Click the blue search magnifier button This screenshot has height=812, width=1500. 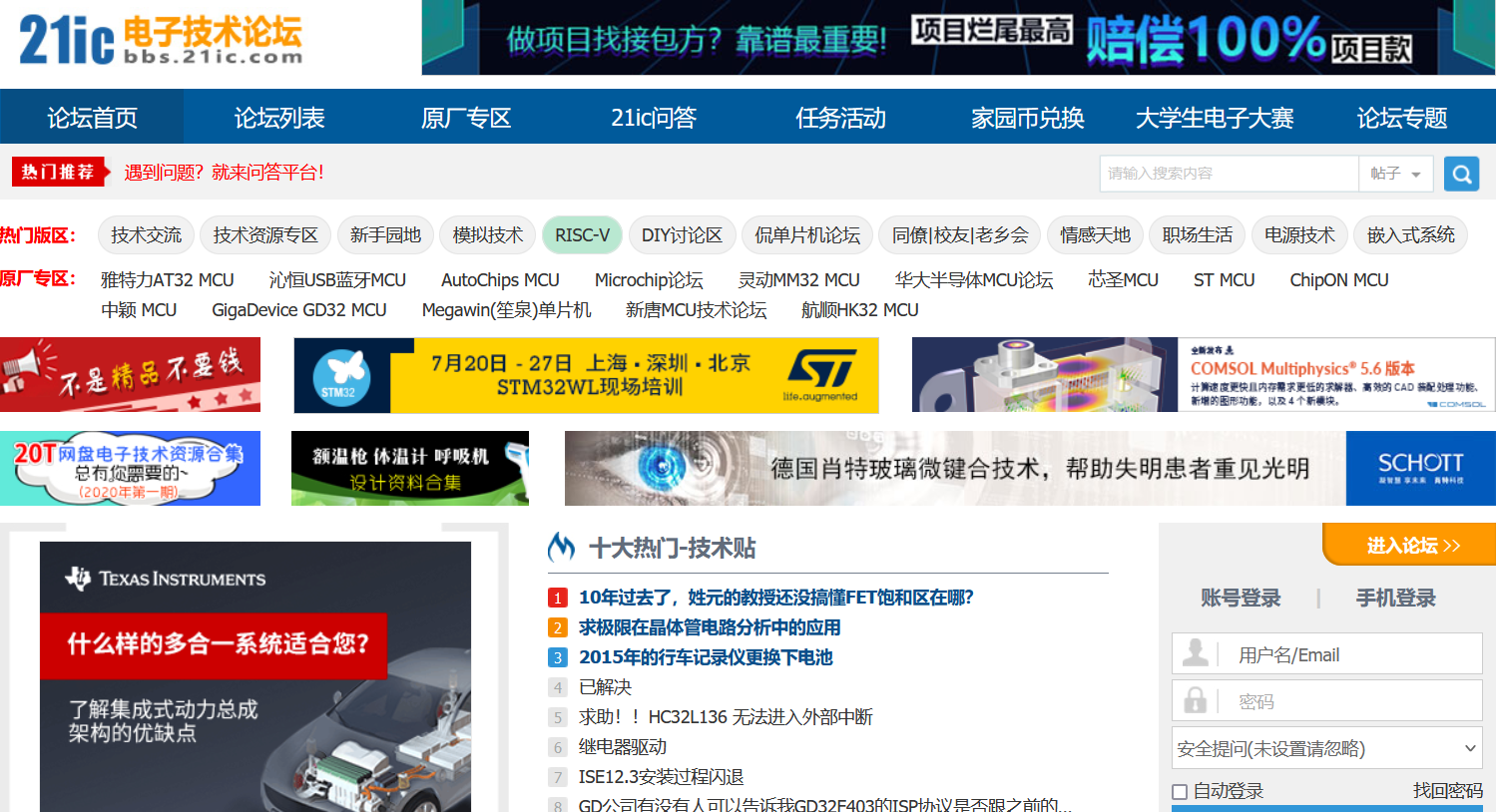(x=1461, y=175)
